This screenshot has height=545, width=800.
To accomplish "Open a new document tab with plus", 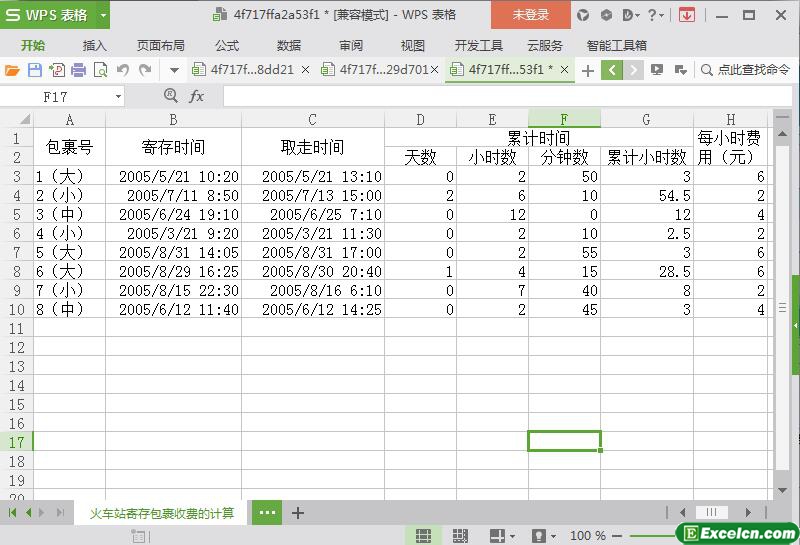I will coord(587,70).
